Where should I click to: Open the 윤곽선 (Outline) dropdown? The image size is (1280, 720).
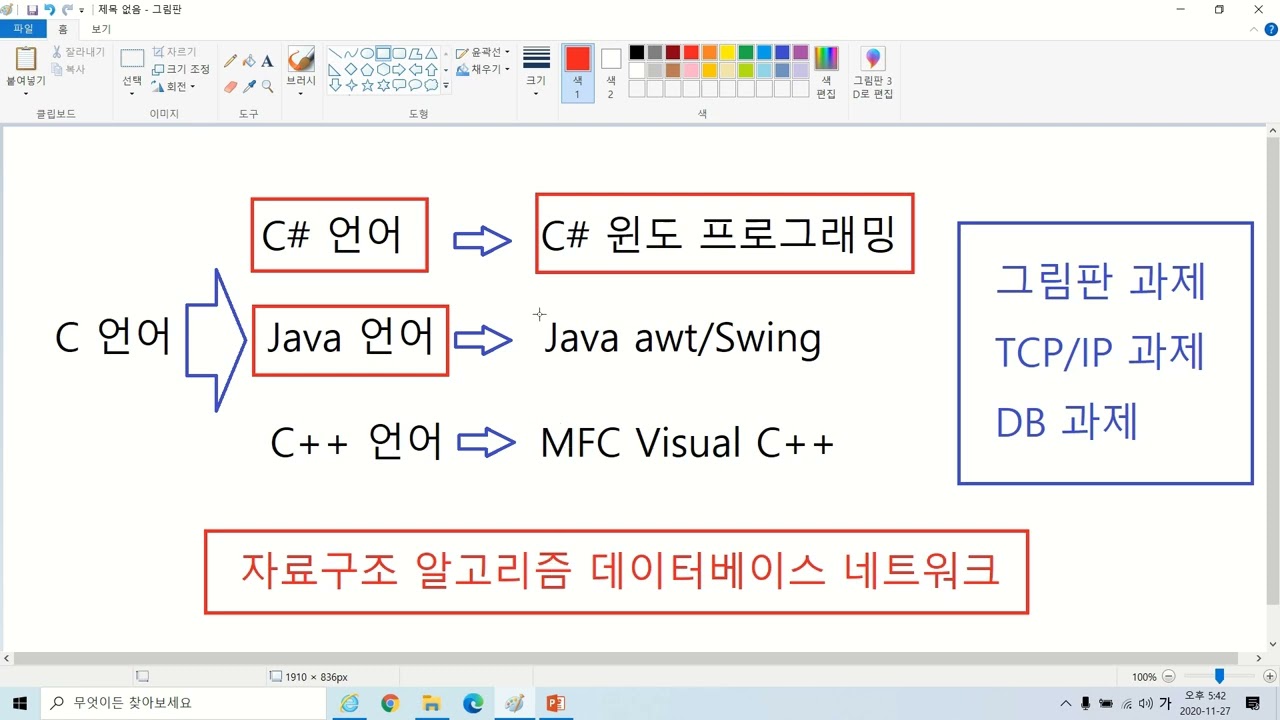(x=483, y=52)
